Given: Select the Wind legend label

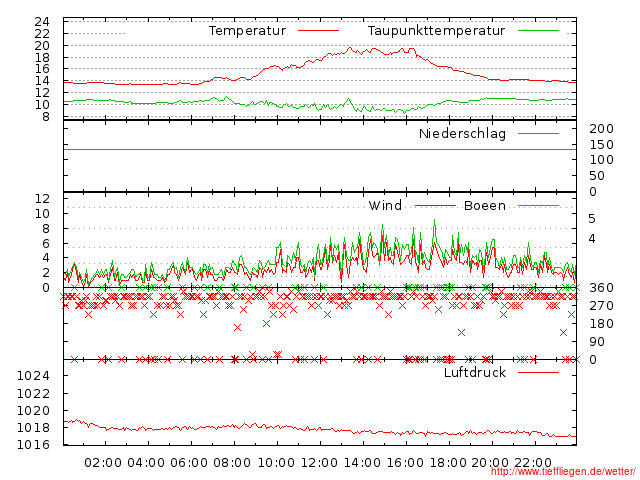Looking at the screenshot, I should click(385, 205).
